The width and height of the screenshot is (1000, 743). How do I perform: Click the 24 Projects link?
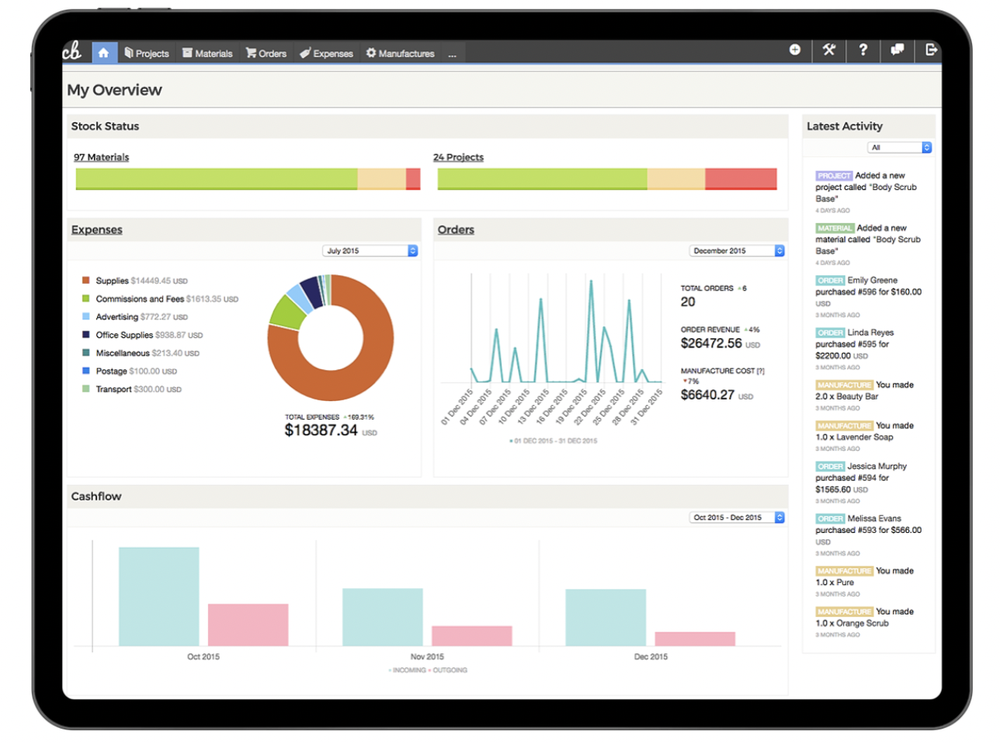coord(459,157)
